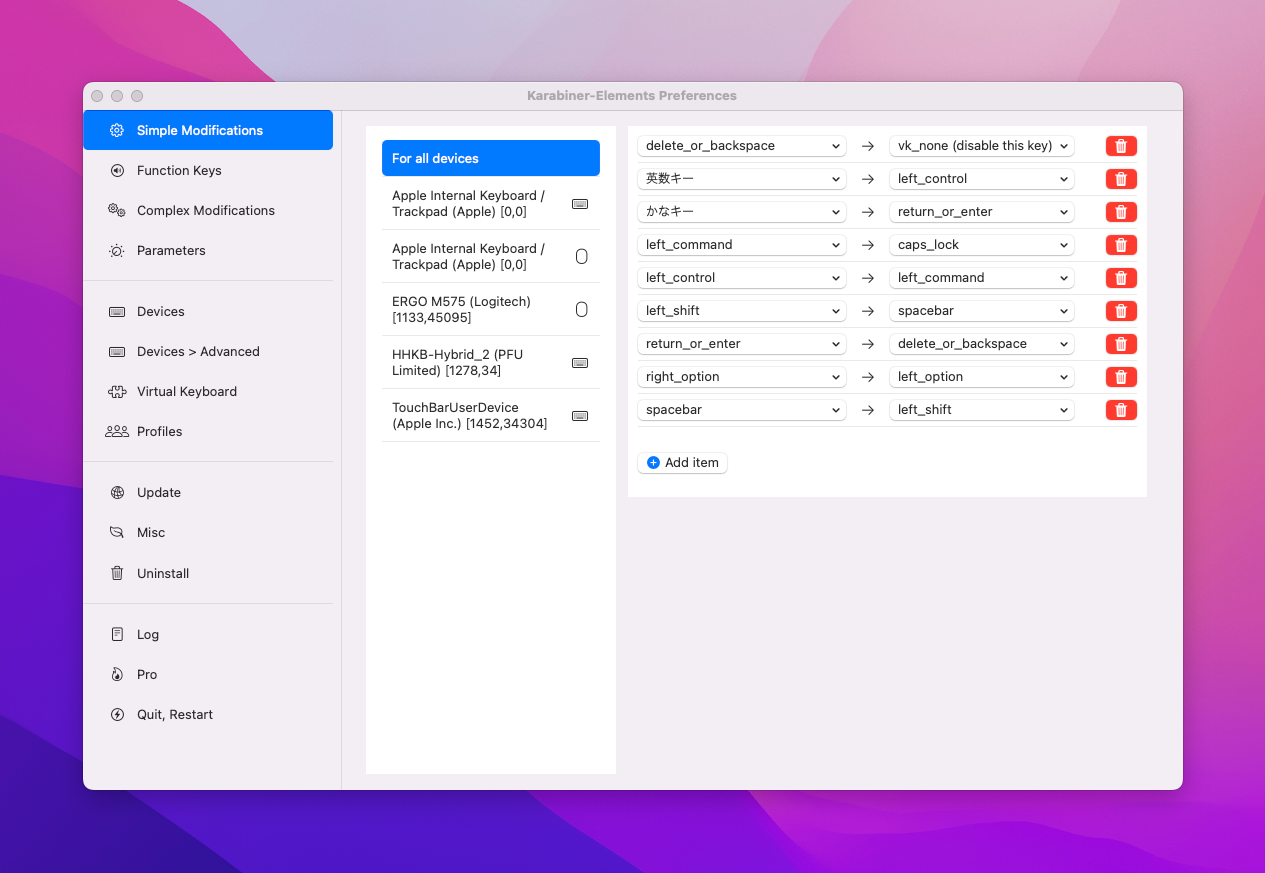
Task: Delete the spacebar to left_shift mapping
Action: click(1121, 410)
